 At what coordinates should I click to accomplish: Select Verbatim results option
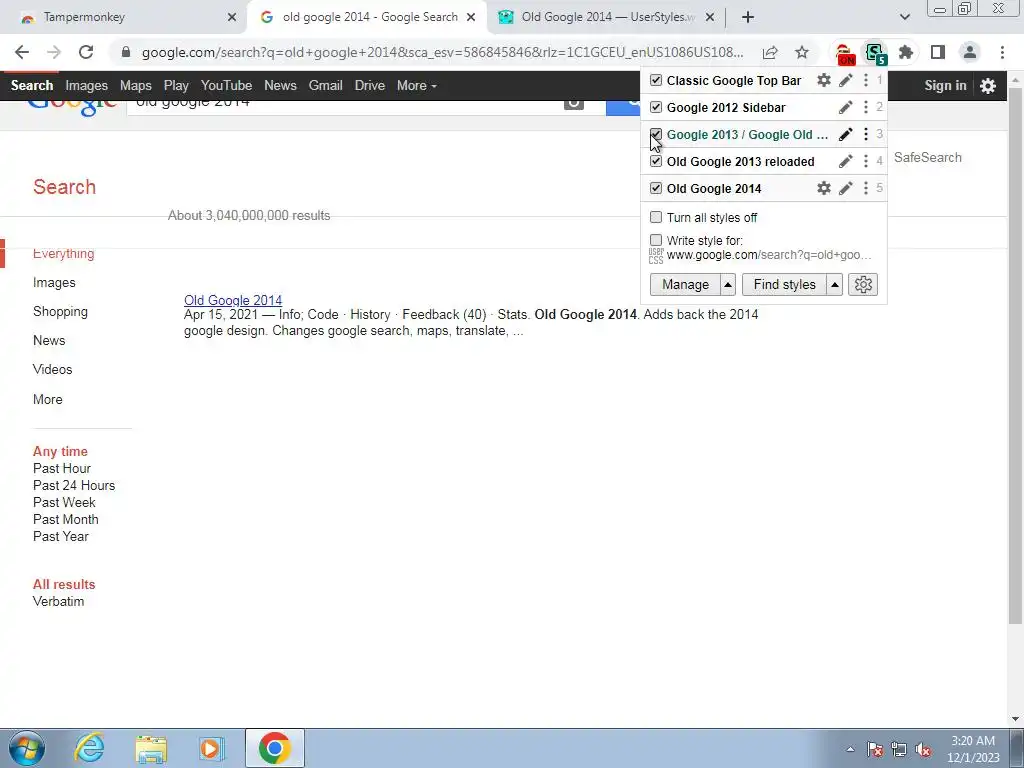[x=58, y=601]
